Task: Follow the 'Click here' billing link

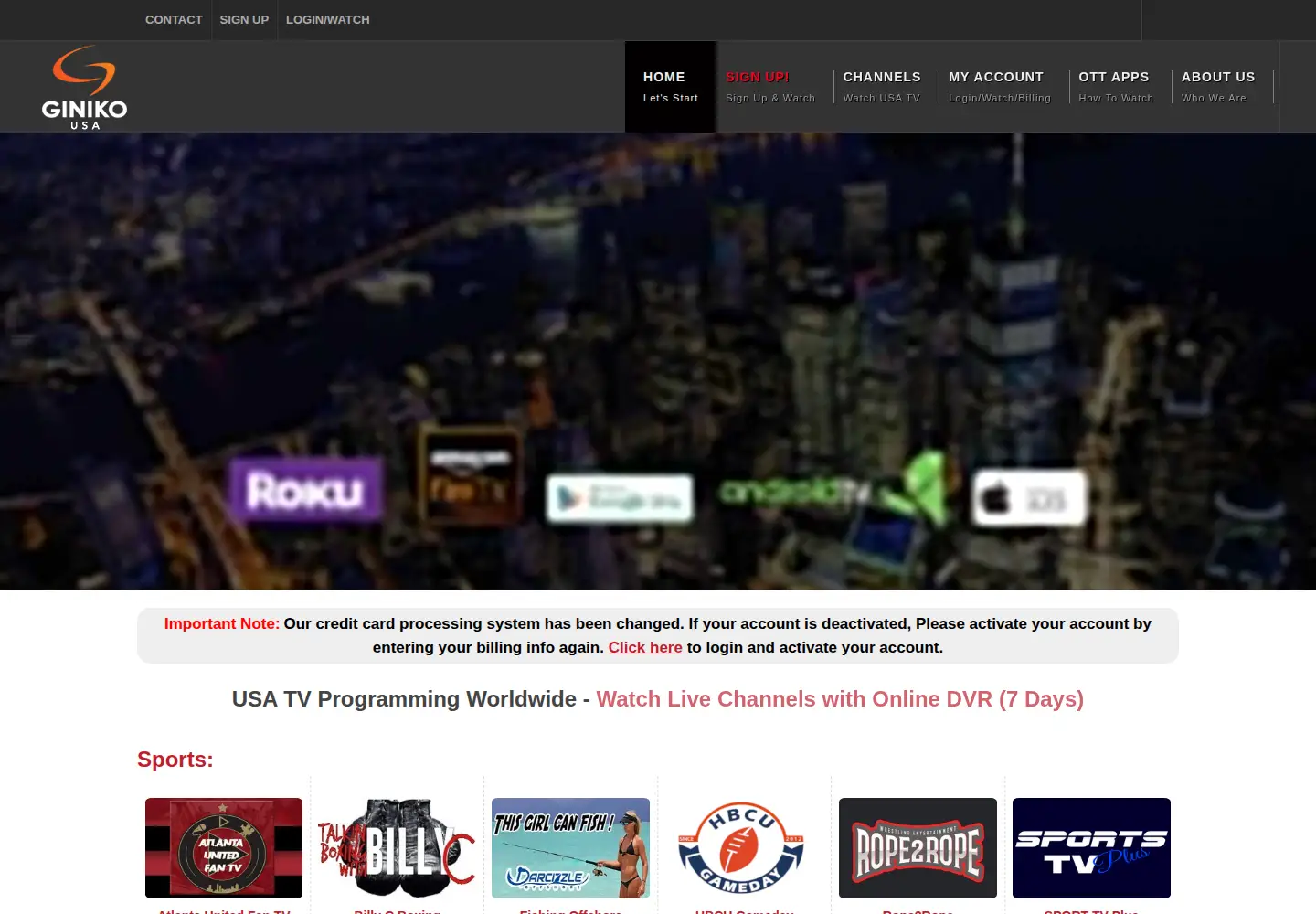Action: click(x=645, y=647)
